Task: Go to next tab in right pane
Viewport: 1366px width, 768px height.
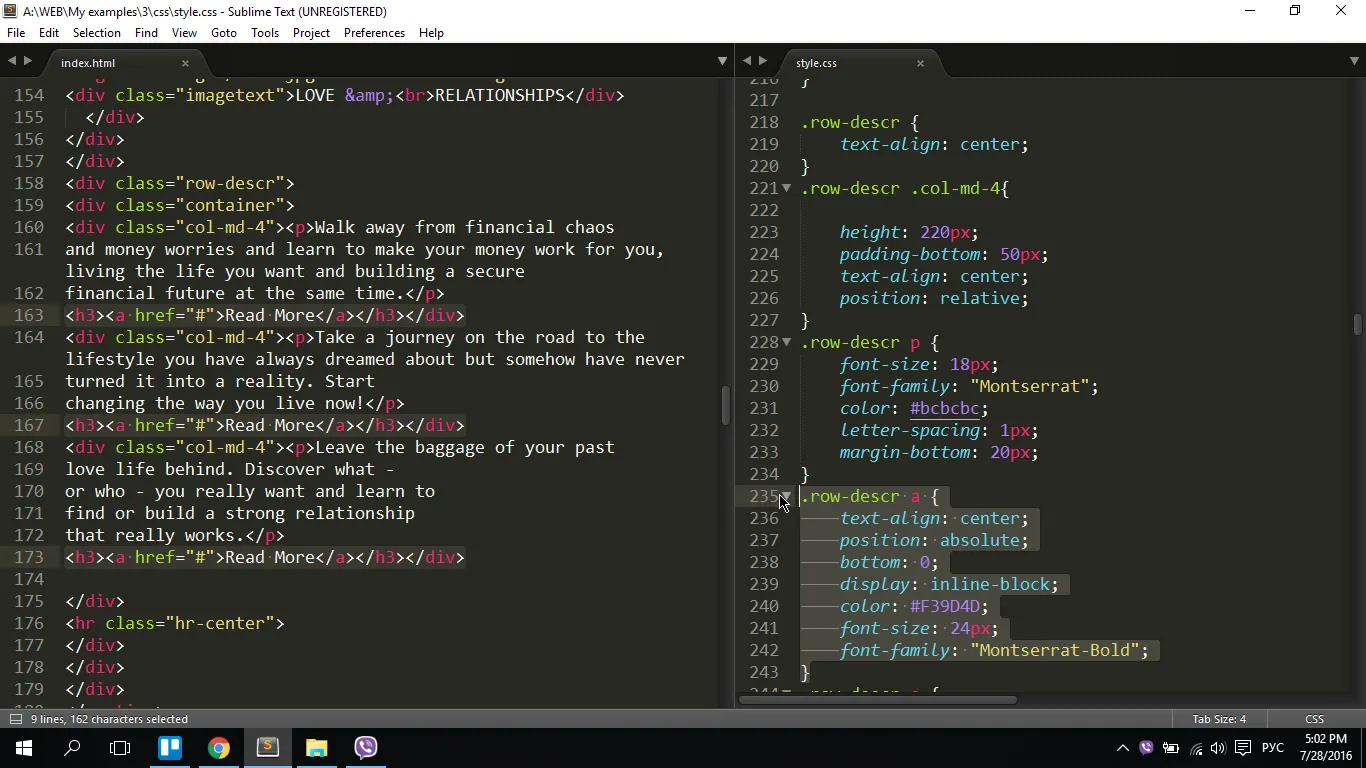Action: click(763, 62)
